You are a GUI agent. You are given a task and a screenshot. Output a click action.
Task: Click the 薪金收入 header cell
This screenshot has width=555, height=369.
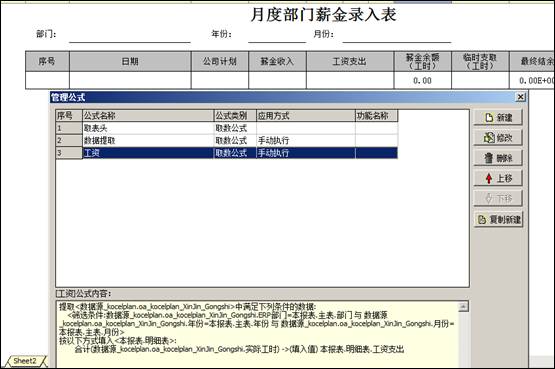click(x=278, y=61)
